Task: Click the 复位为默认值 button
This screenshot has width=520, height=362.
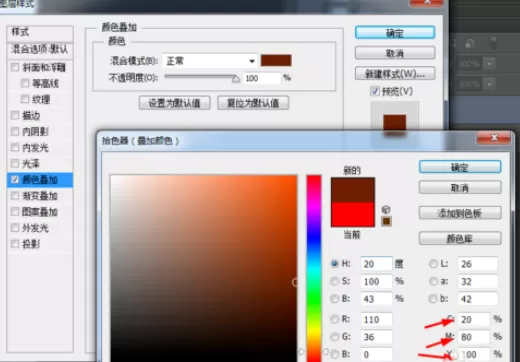Action: tap(253, 103)
